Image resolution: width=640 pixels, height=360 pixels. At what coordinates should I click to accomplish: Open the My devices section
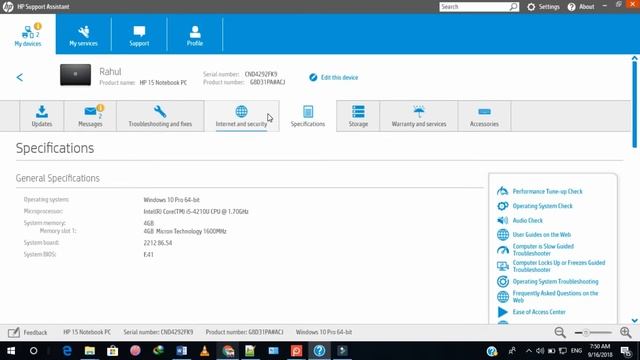point(28,34)
